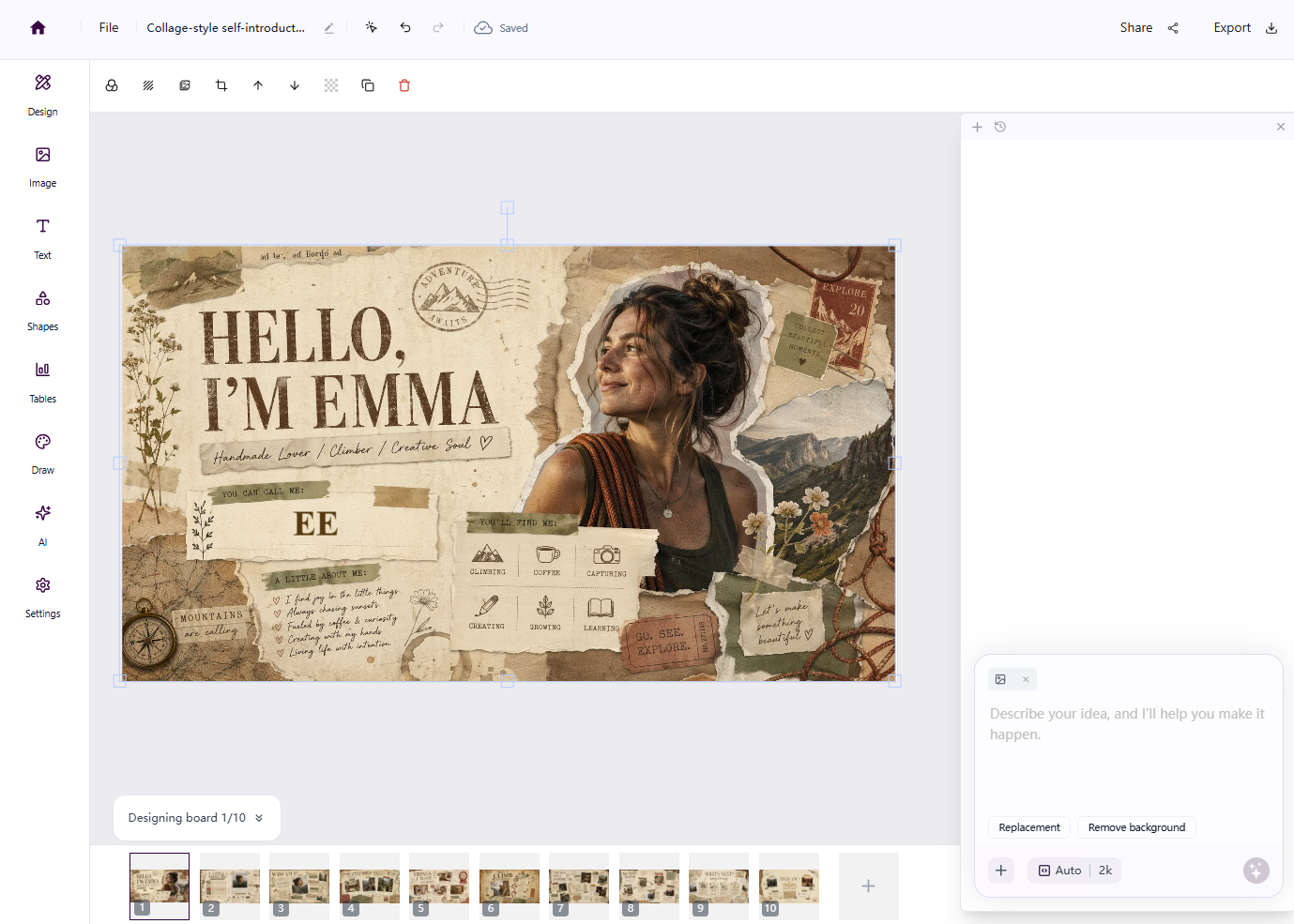Screen dimensions: 1294x924
Task: Choose the Replacement suggestion
Action: click(1029, 827)
